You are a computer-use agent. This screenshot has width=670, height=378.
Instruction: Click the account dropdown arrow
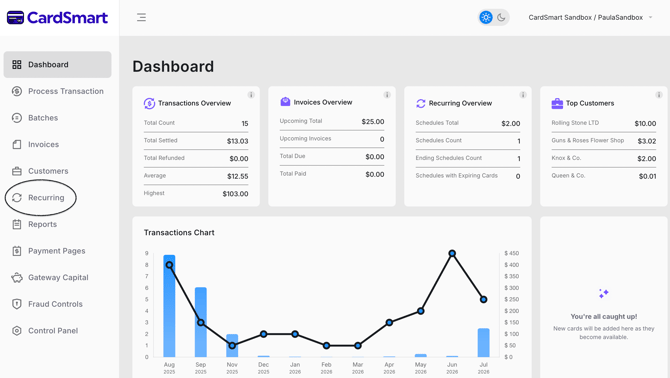[x=650, y=18]
